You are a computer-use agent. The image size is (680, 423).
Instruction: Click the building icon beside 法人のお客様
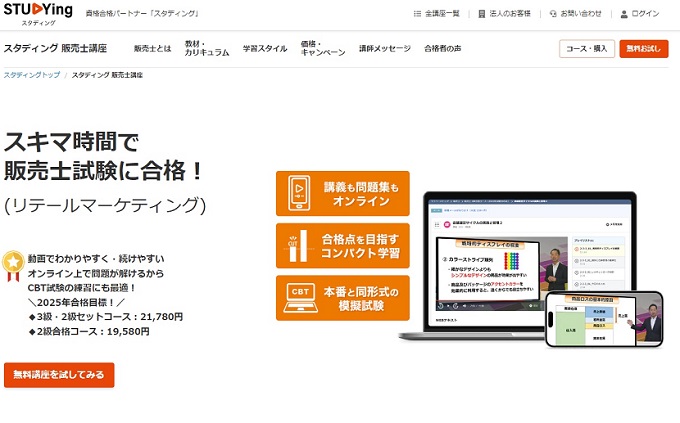point(482,14)
